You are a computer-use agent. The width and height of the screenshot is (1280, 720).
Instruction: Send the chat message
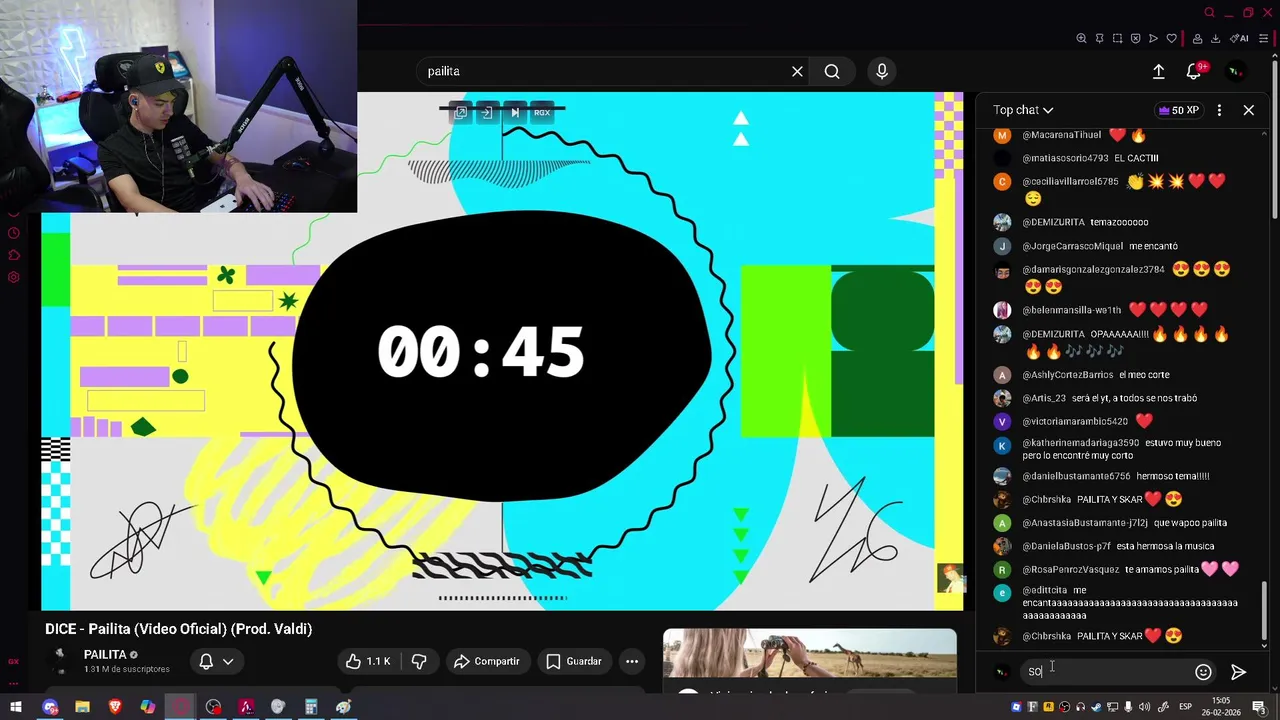[x=1238, y=672]
